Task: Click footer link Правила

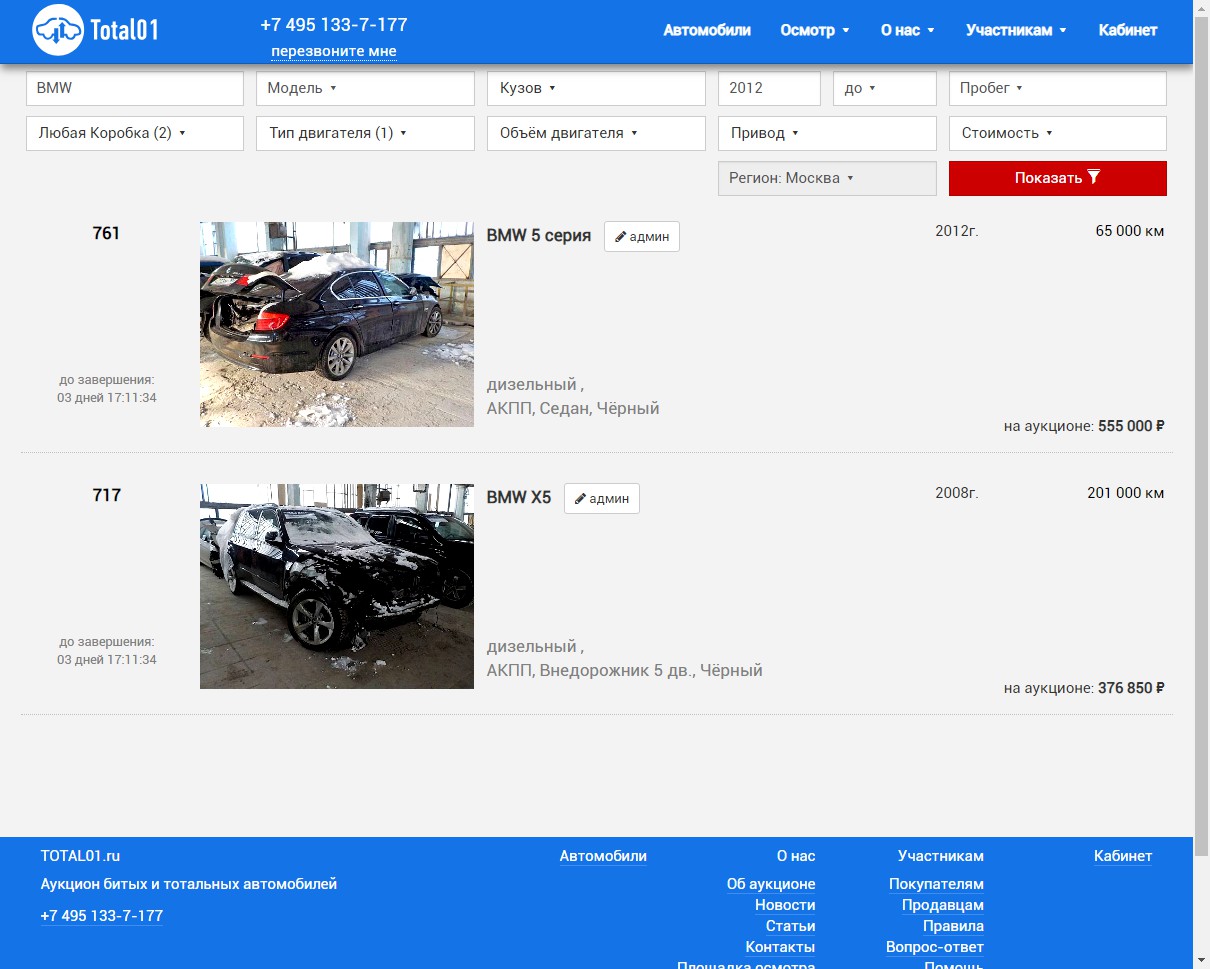Action: coord(953,926)
